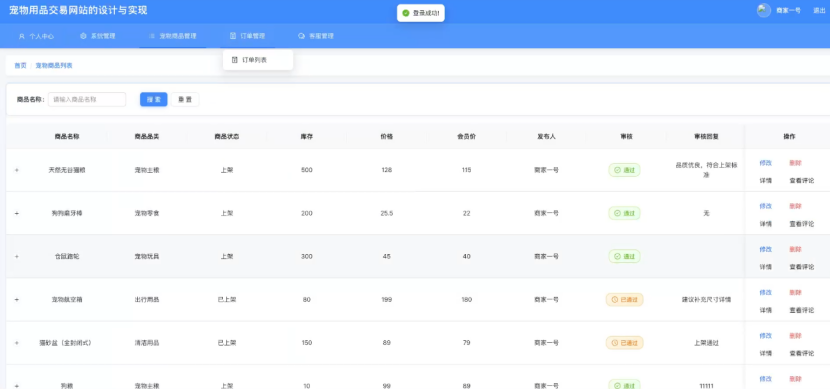Click the orange 已通过 tag in 宠物航空箱 row
This screenshot has height=389, width=830.
coord(625,300)
